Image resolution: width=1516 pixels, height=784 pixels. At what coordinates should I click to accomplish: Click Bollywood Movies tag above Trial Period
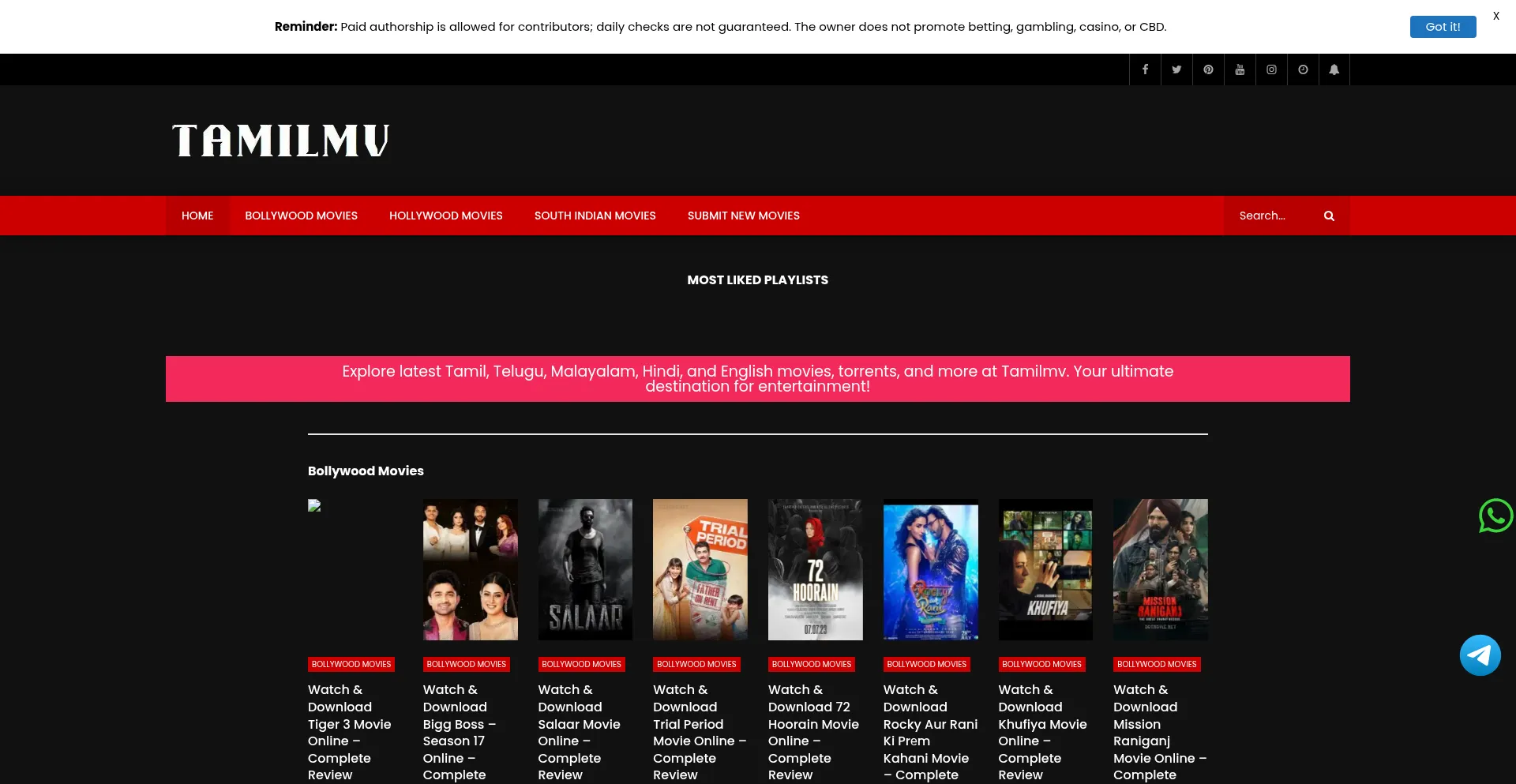[x=696, y=664]
